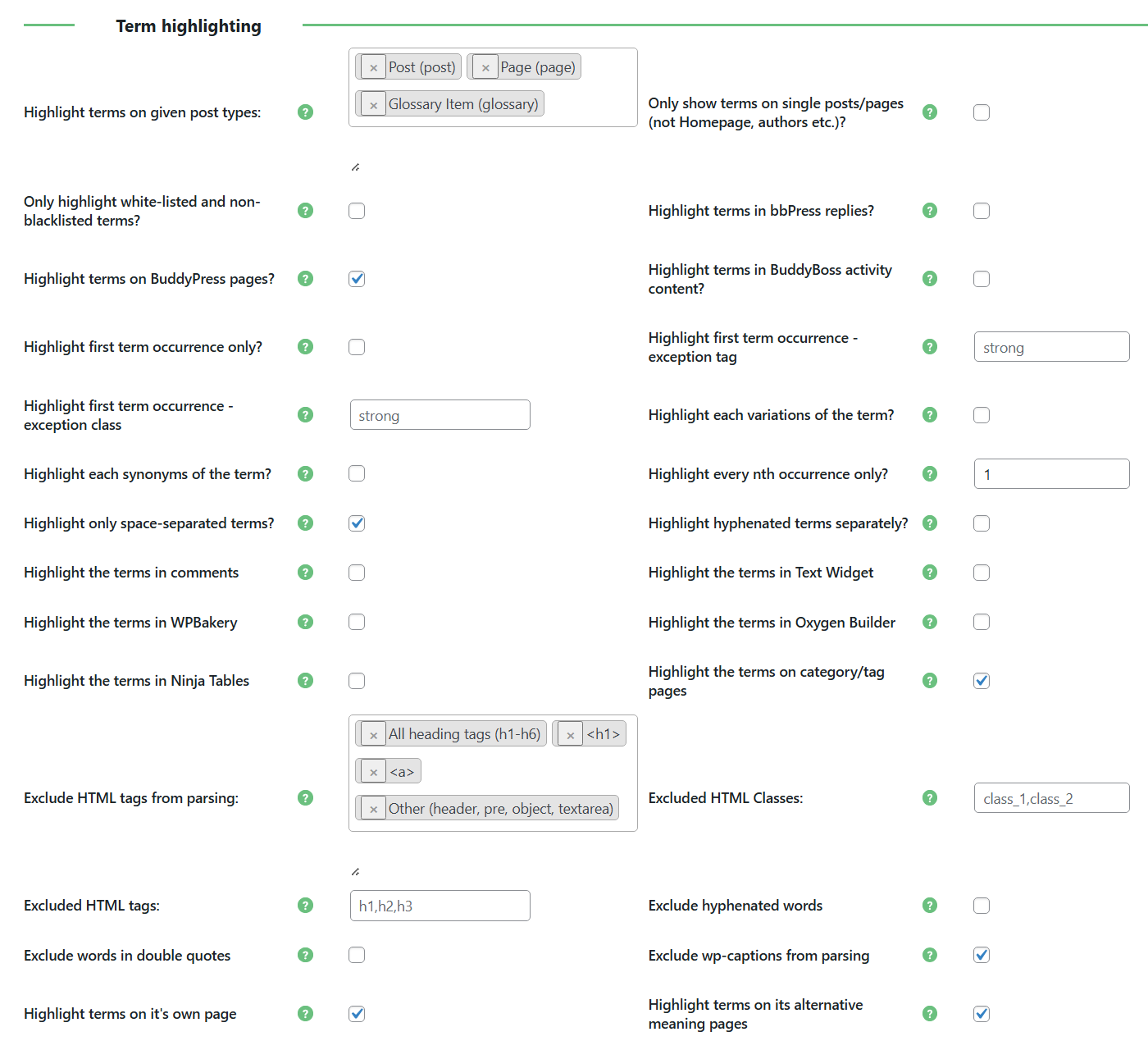Open help for 'Highlight each synonyms of the term'
1148x1050 pixels.
click(x=305, y=473)
